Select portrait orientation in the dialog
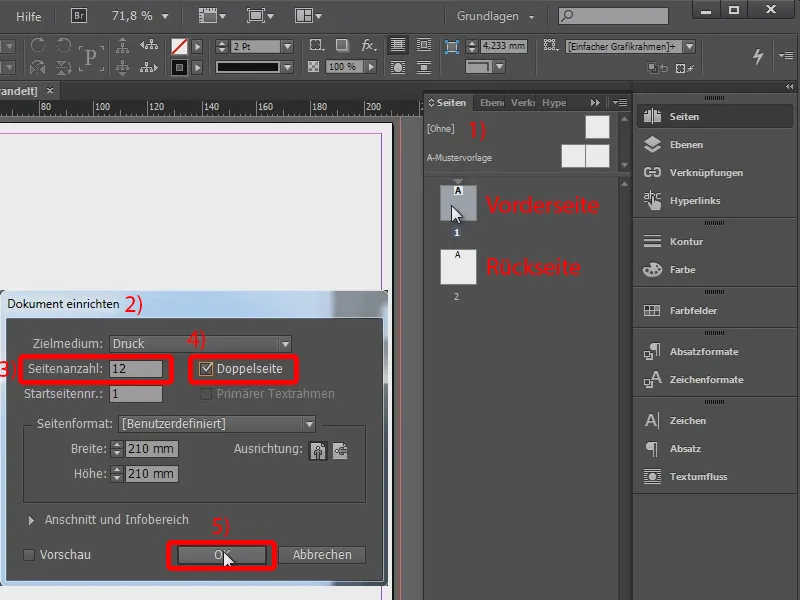The image size is (800, 600). point(318,451)
